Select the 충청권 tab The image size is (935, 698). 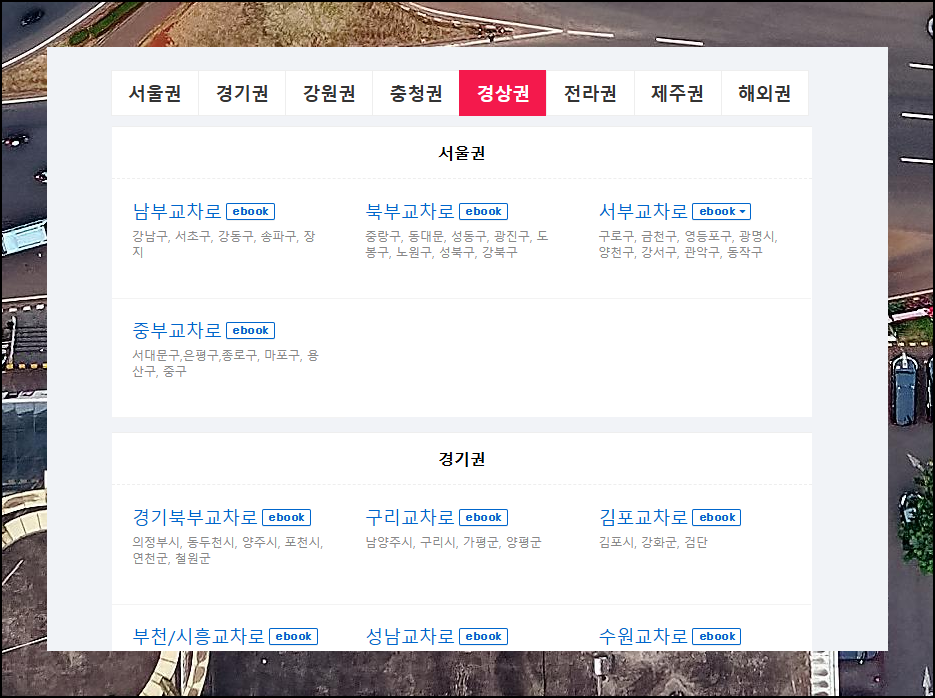click(416, 93)
